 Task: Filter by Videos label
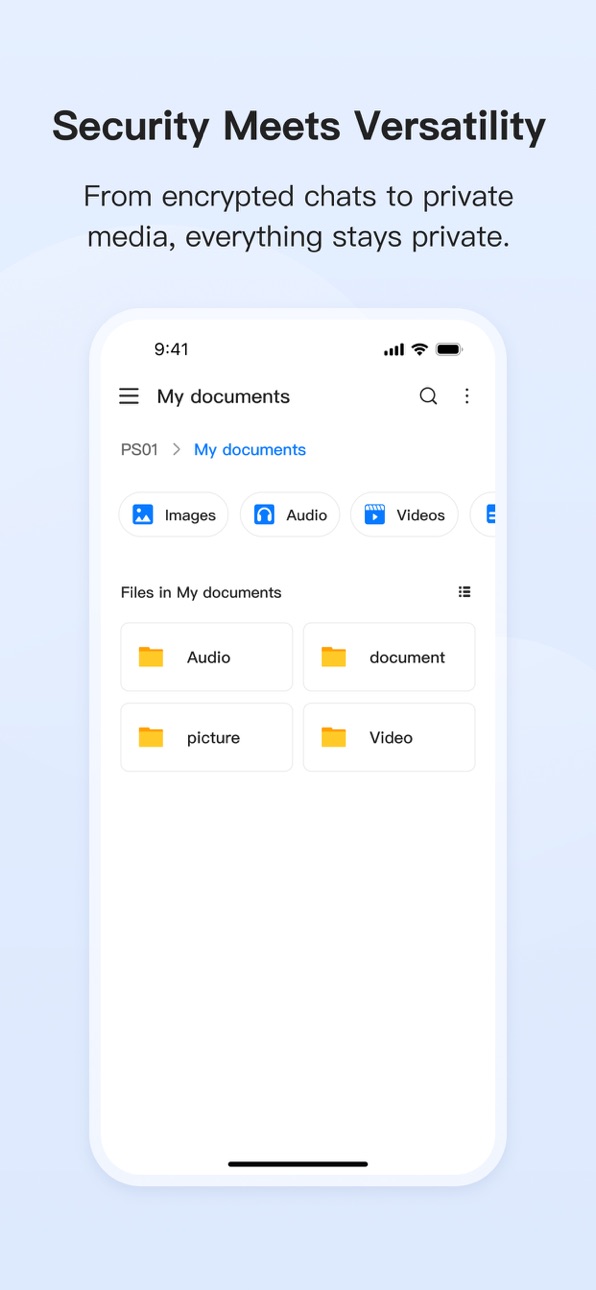(420, 515)
